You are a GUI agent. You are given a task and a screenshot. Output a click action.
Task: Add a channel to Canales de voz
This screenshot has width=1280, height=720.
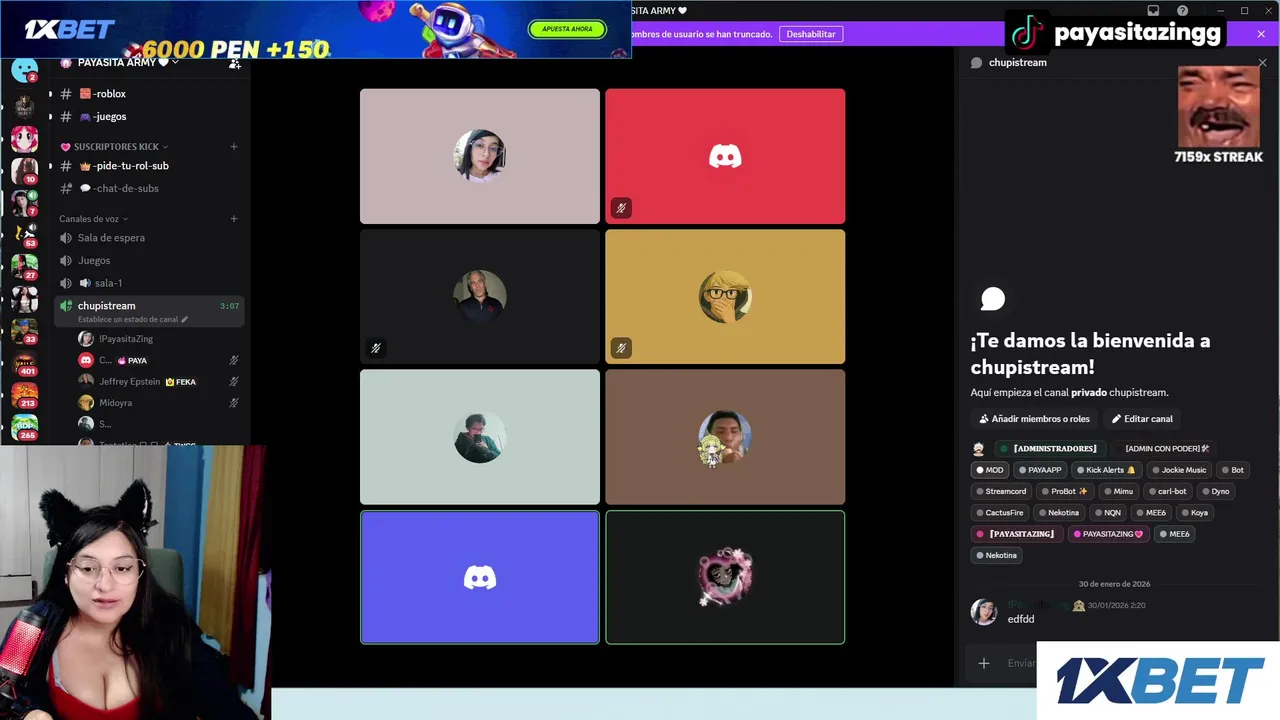[234, 219]
